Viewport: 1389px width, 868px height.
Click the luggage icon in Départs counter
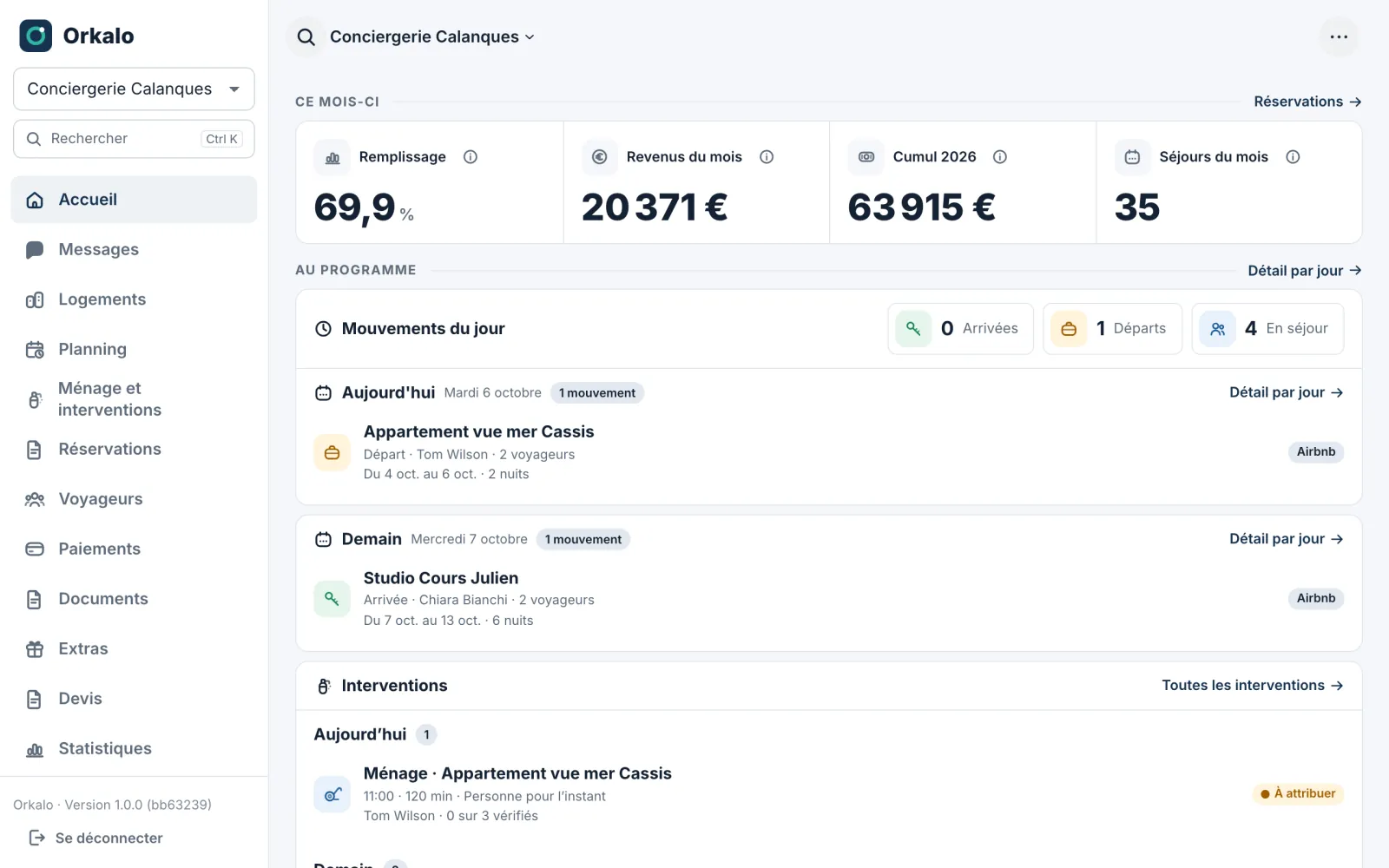click(x=1069, y=329)
